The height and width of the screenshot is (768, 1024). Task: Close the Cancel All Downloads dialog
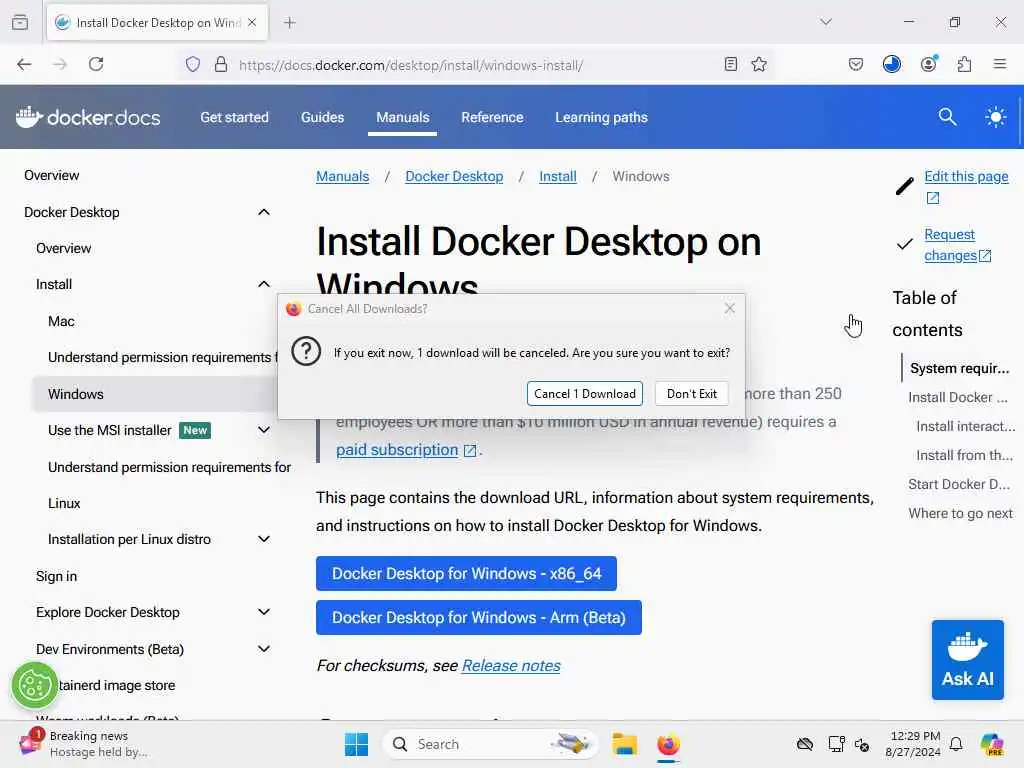pos(729,308)
